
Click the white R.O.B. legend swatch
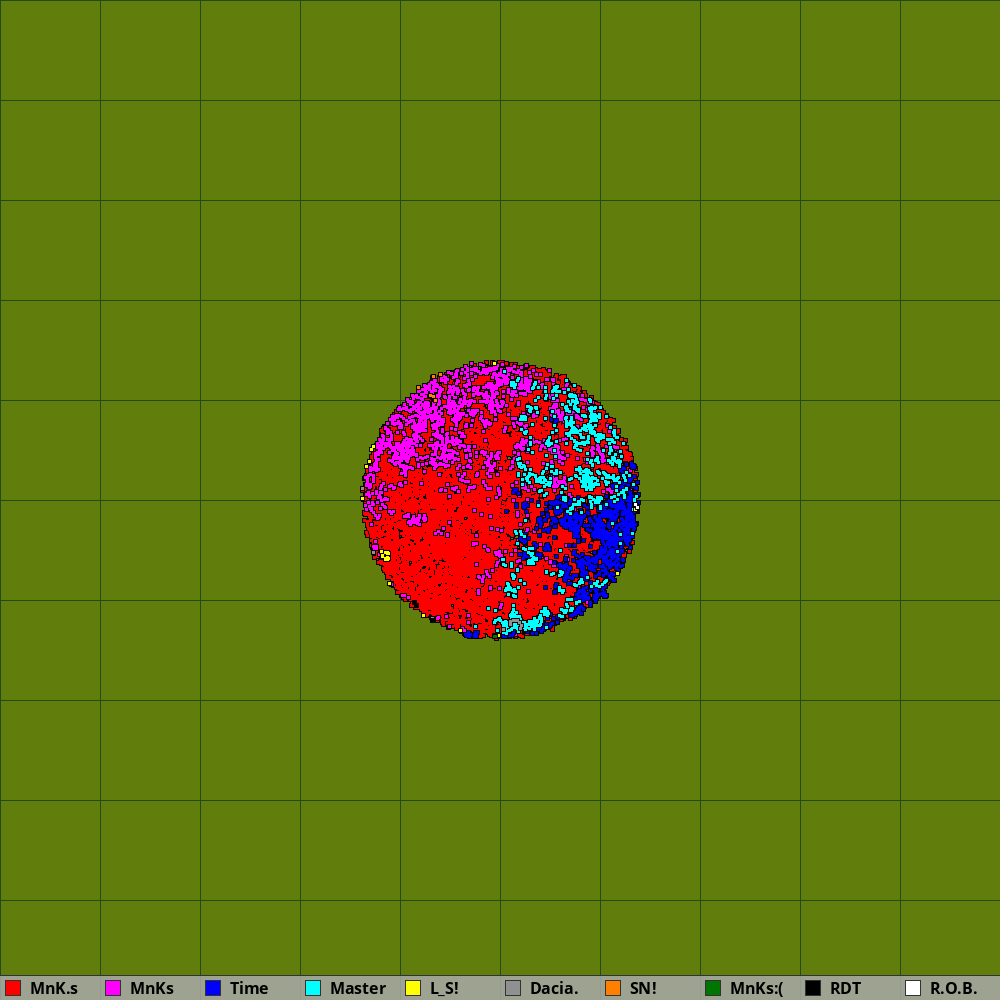pyautogui.click(x=913, y=988)
